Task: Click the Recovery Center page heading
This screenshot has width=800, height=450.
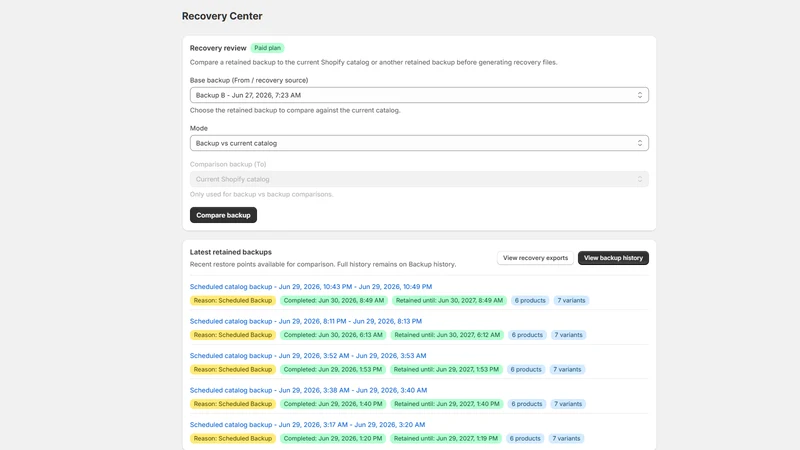Action: 222,16
